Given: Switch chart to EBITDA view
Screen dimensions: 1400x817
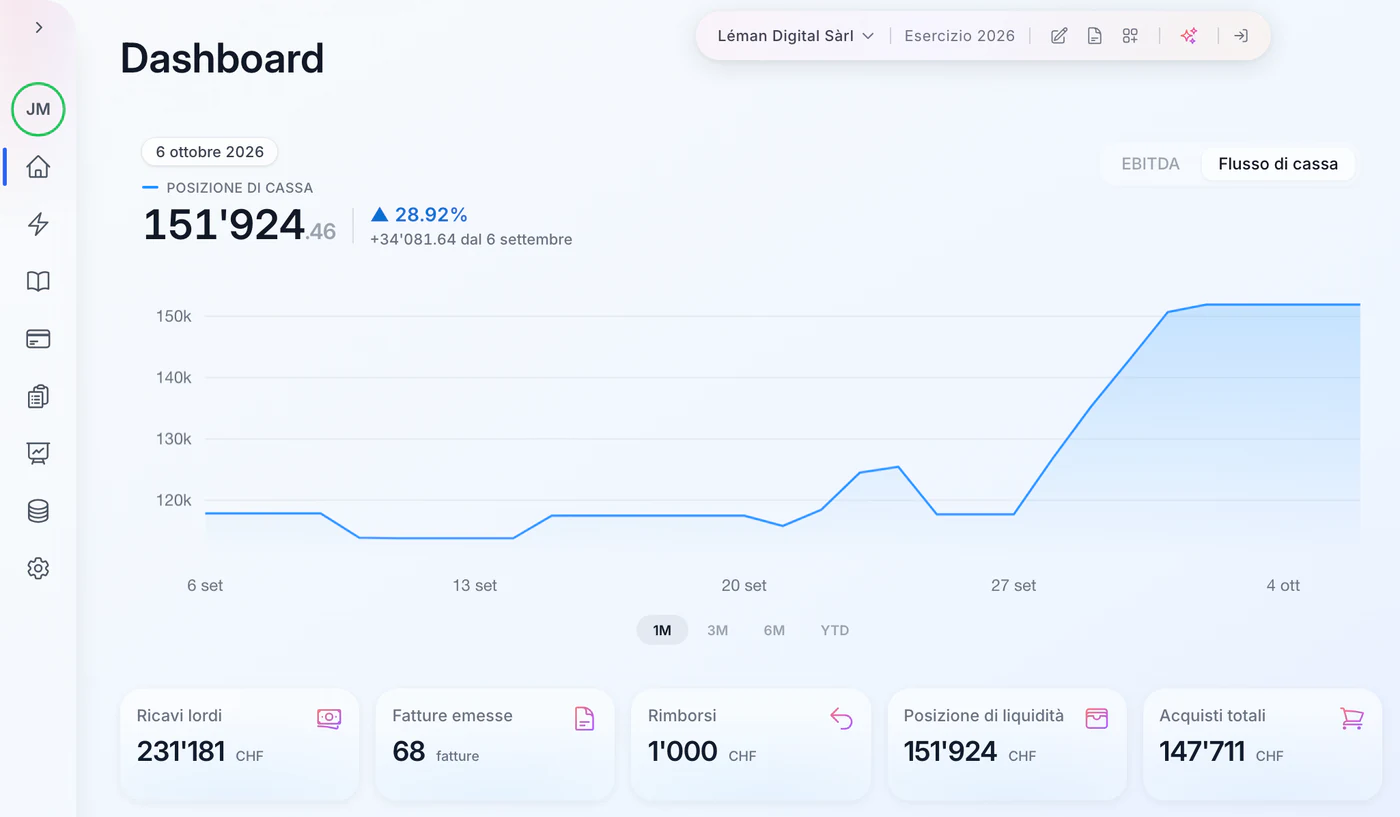Looking at the screenshot, I should [1150, 164].
